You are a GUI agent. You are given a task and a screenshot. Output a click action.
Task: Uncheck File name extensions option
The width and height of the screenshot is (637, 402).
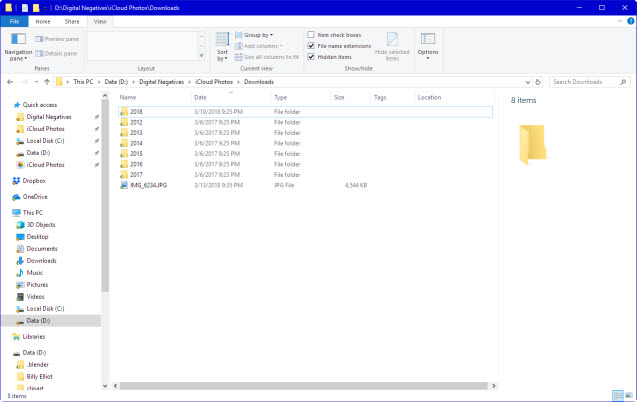pyautogui.click(x=311, y=46)
